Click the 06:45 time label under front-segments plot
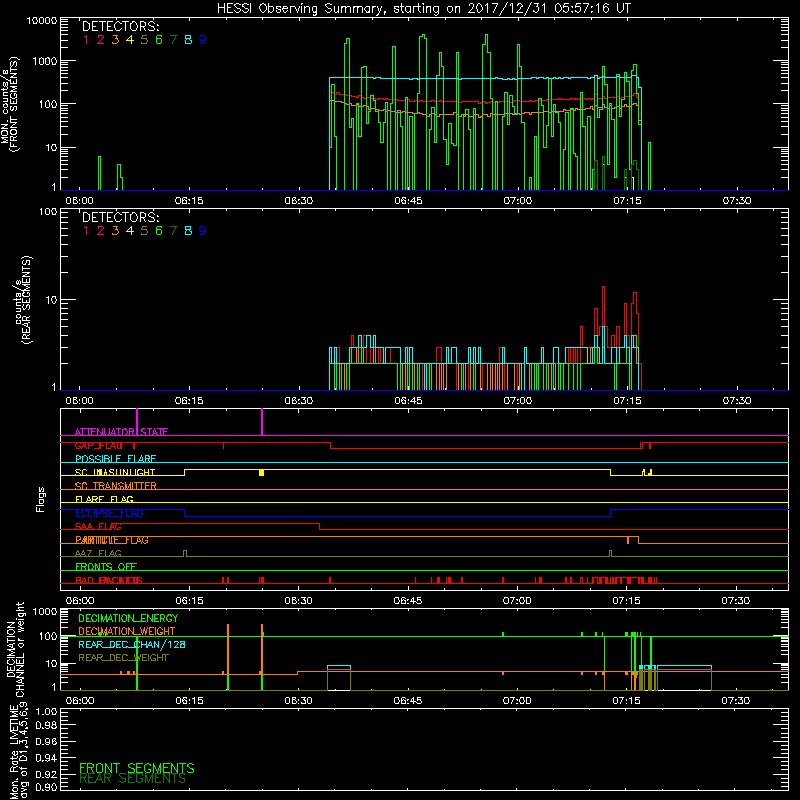 pos(408,201)
